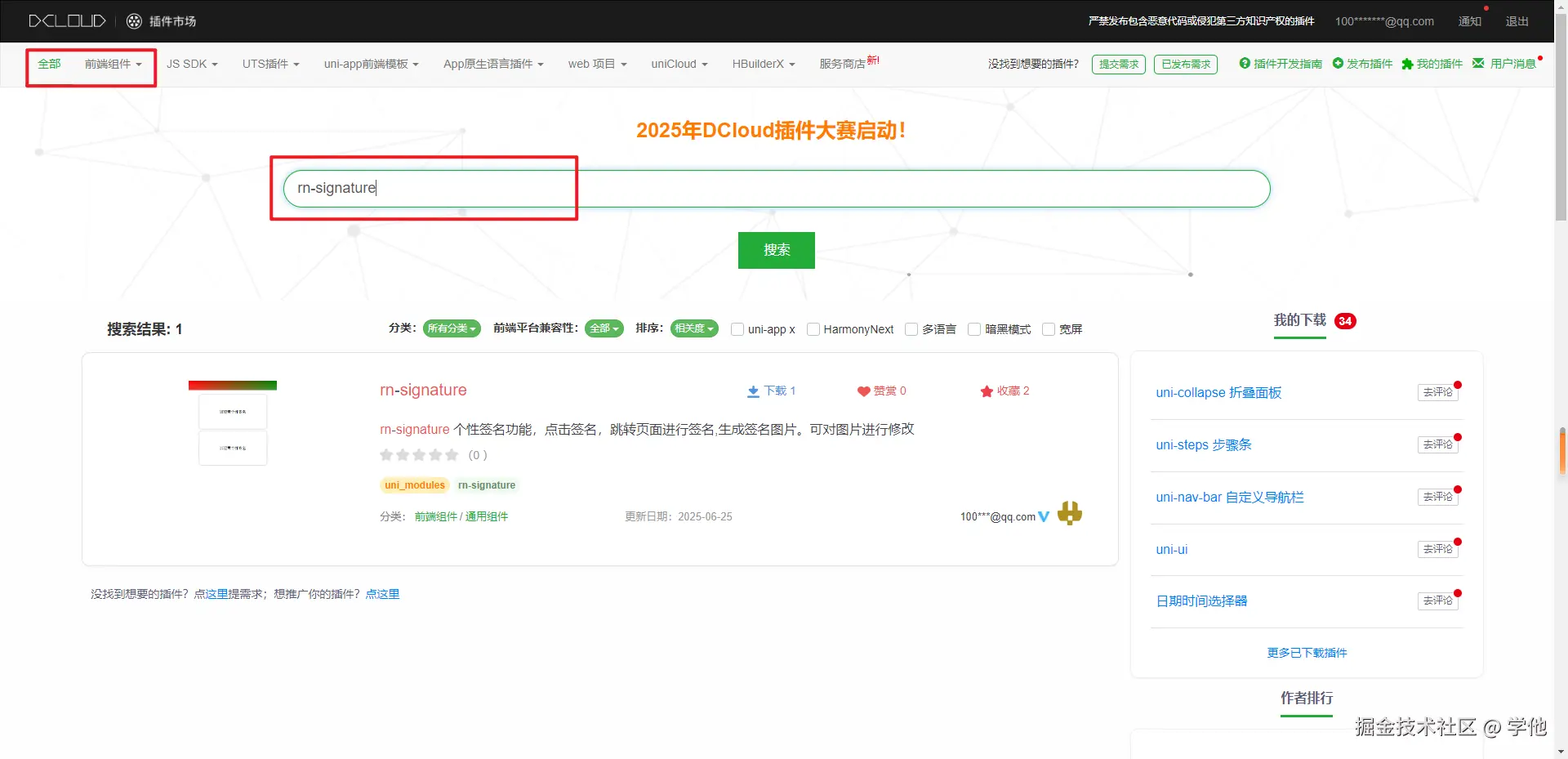Open the uni-ui plugin link

(x=1171, y=549)
